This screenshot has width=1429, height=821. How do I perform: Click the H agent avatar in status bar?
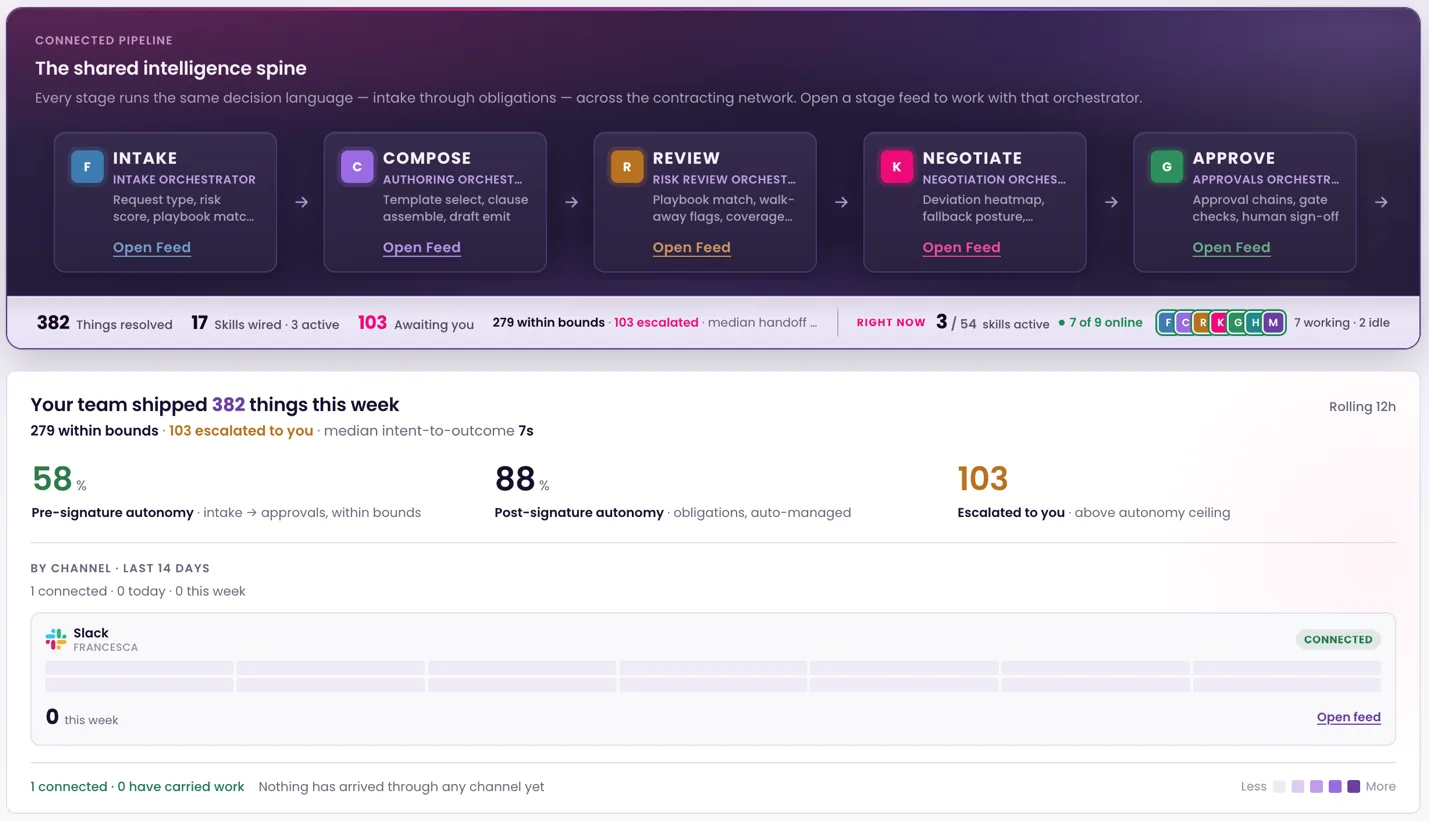tap(1255, 323)
